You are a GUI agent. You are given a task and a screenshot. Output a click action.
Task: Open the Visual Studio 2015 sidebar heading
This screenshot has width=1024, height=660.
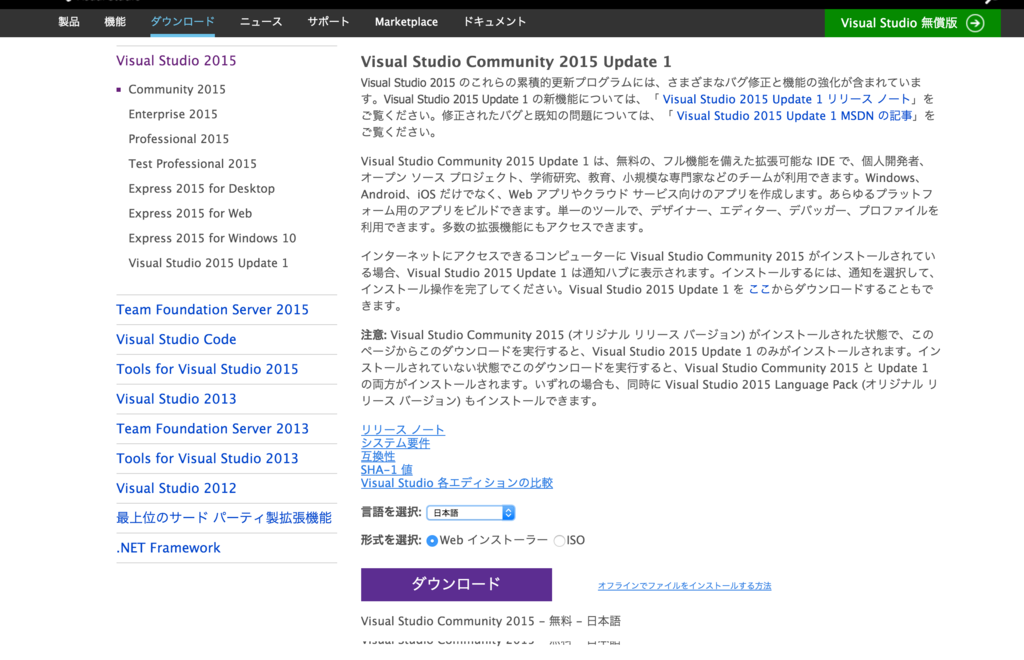[x=176, y=61]
